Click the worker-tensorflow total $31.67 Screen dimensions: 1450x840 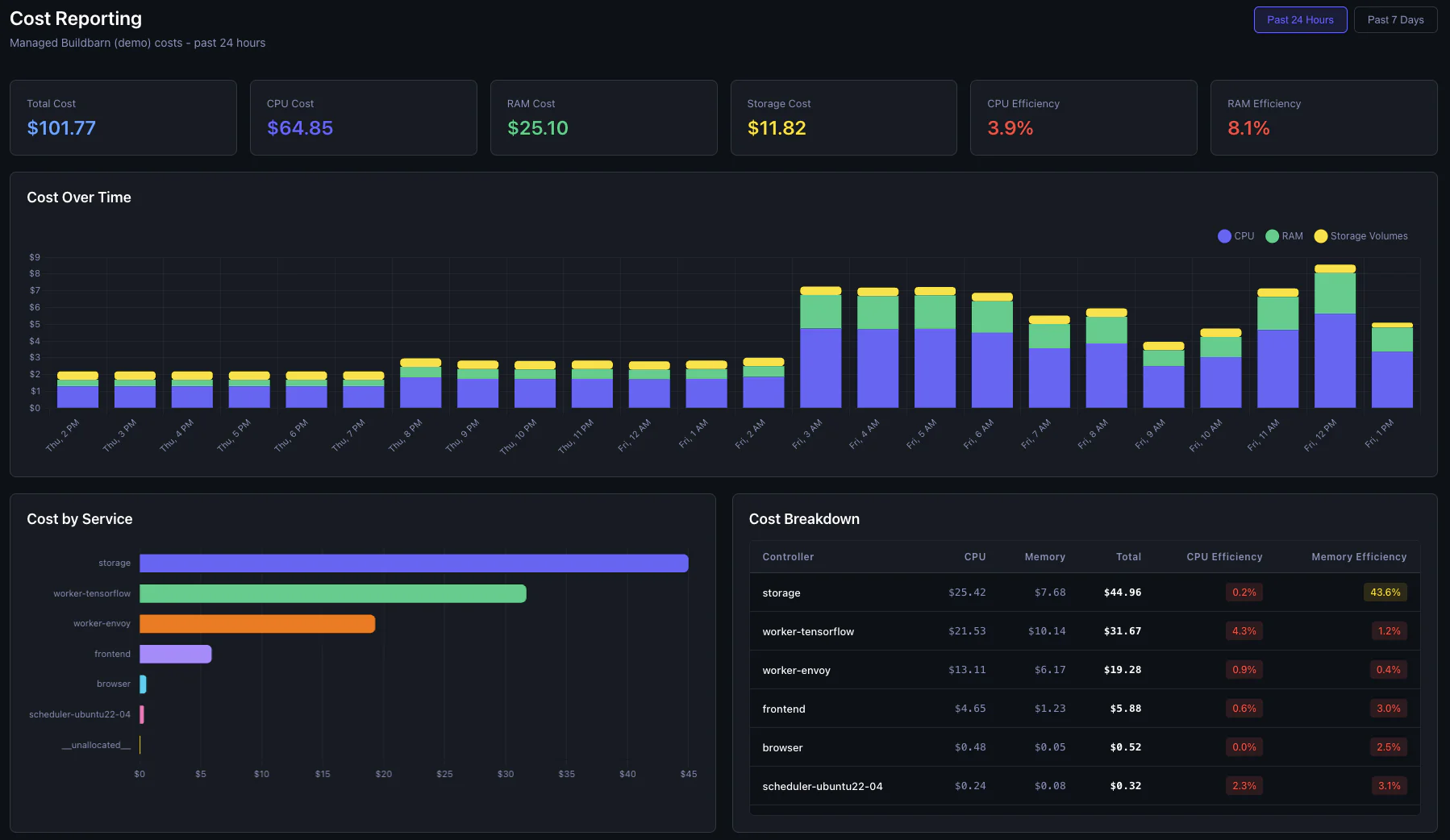click(x=1123, y=631)
